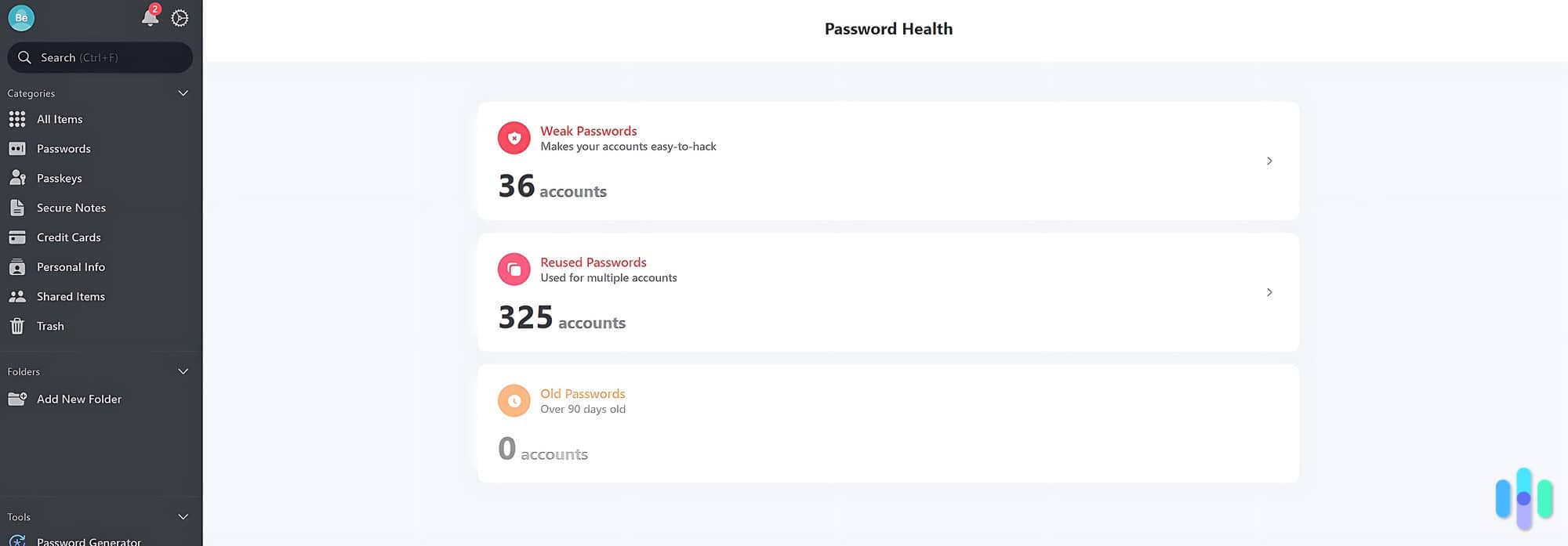
Task: Select All Items in the sidebar
Action: tap(59, 118)
